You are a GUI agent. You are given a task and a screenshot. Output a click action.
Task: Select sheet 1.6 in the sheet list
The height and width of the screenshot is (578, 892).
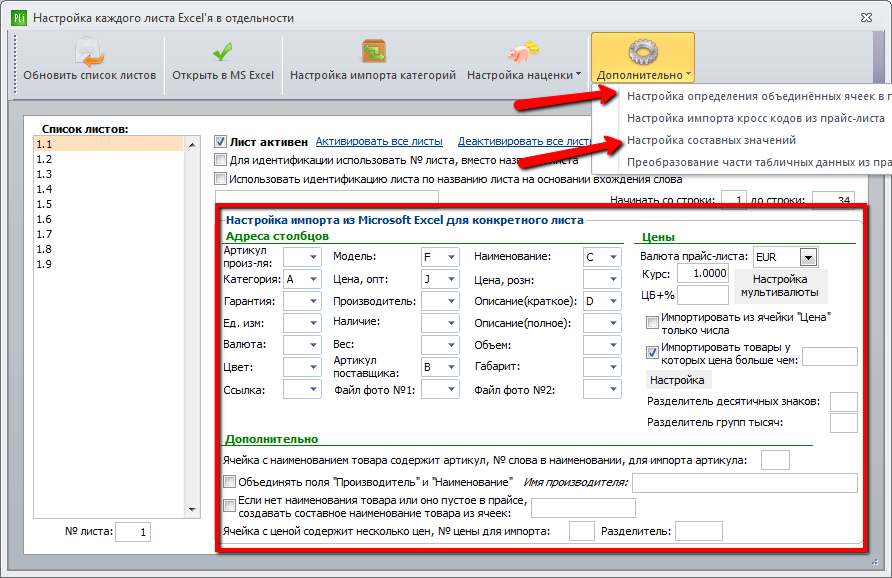[108, 219]
